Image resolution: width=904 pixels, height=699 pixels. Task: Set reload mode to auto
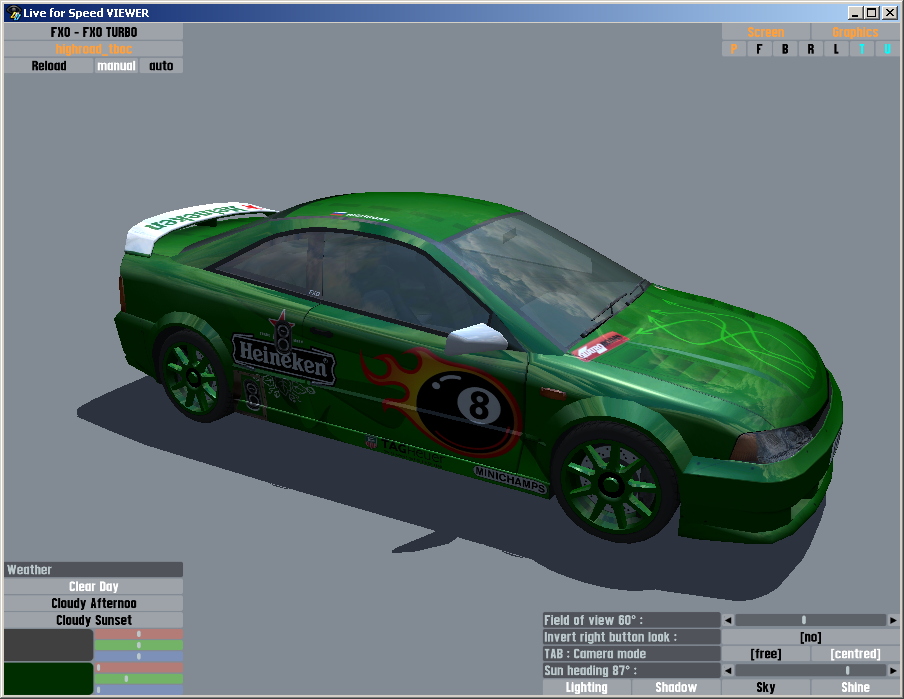tap(161, 66)
